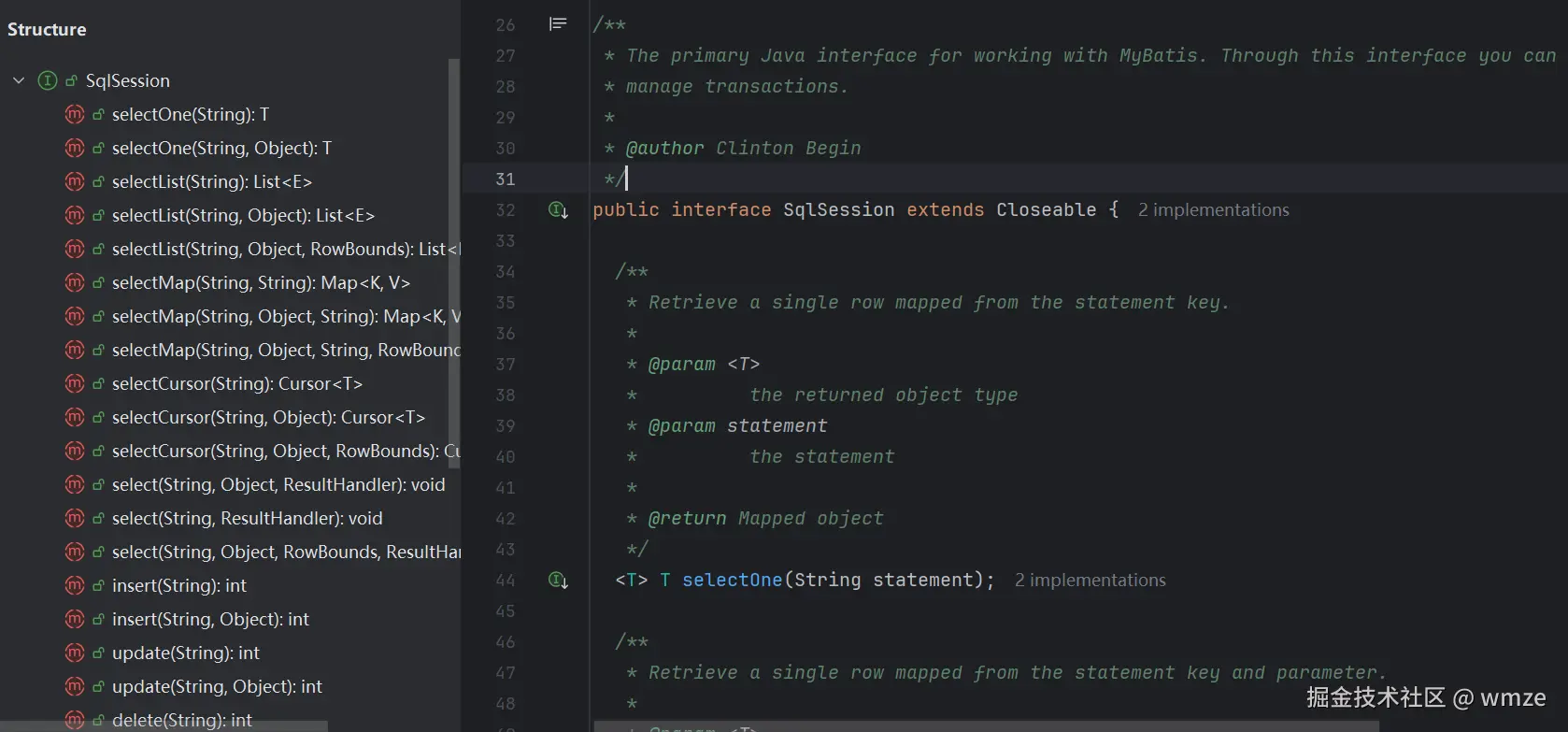Click line number 44 in gutter
The height and width of the screenshot is (732, 1568).
click(x=506, y=581)
